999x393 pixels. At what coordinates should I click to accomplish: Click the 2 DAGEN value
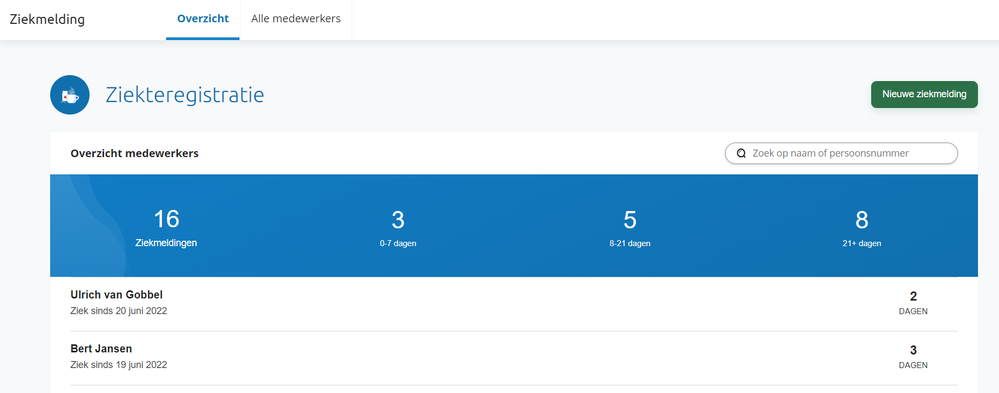point(913,303)
